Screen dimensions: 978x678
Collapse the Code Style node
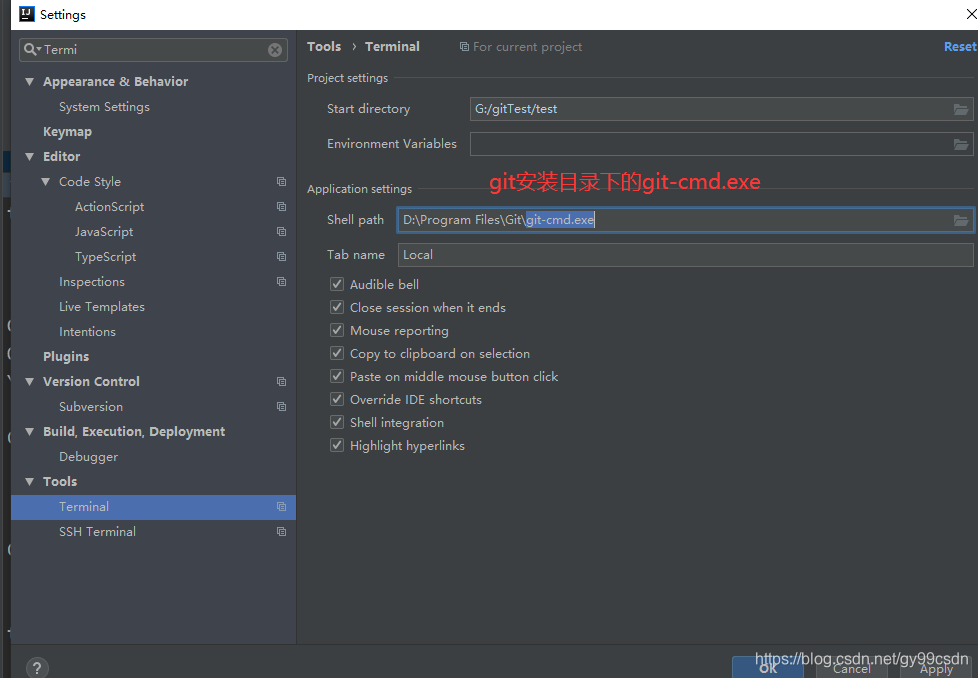click(x=46, y=182)
